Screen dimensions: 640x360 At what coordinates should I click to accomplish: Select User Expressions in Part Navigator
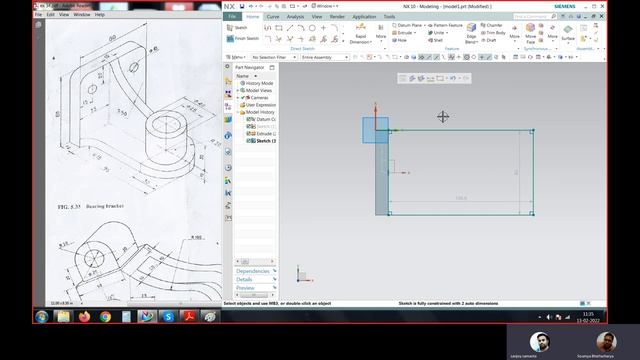tap(258, 105)
